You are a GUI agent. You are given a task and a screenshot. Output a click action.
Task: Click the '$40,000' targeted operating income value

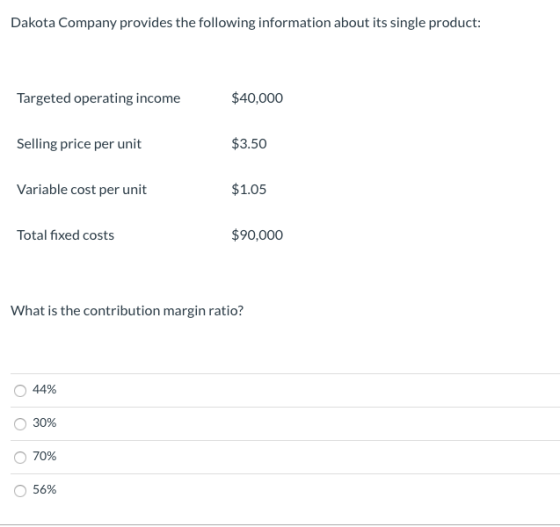(x=257, y=98)
